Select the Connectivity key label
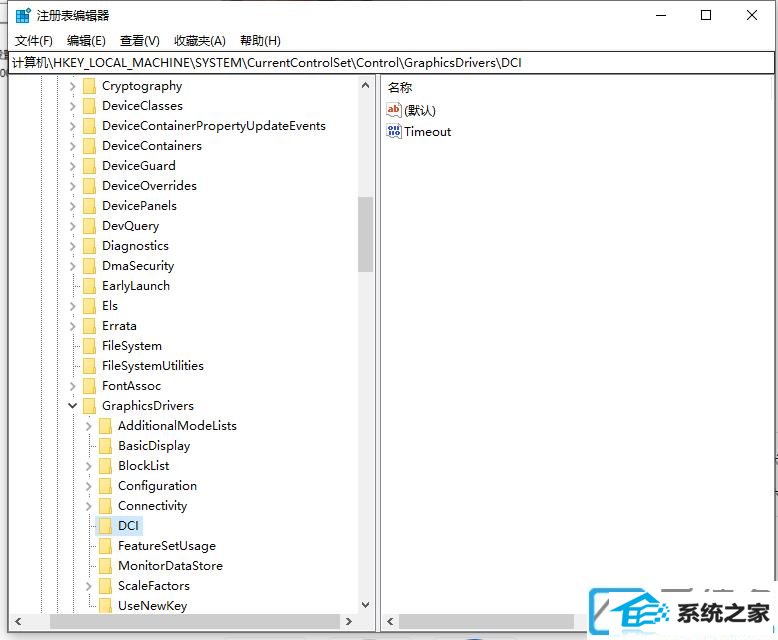 pos(152,506)
